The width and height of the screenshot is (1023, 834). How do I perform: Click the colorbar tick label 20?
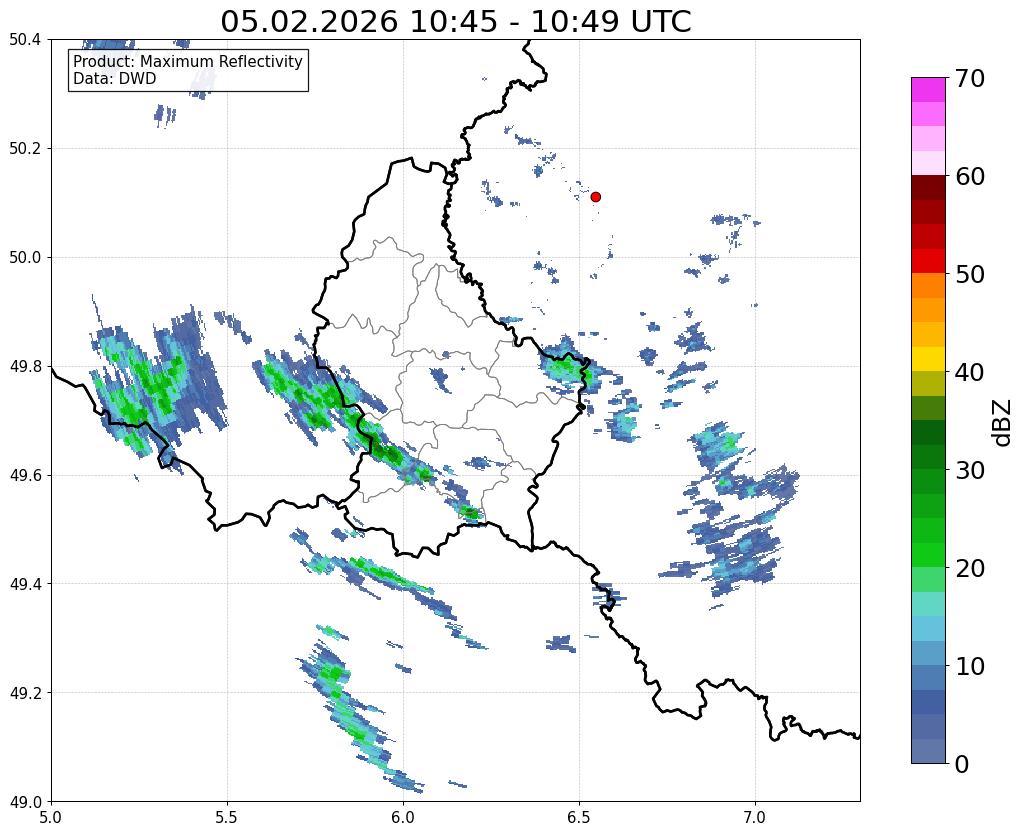pyautogui.click(x=969, y=568)
